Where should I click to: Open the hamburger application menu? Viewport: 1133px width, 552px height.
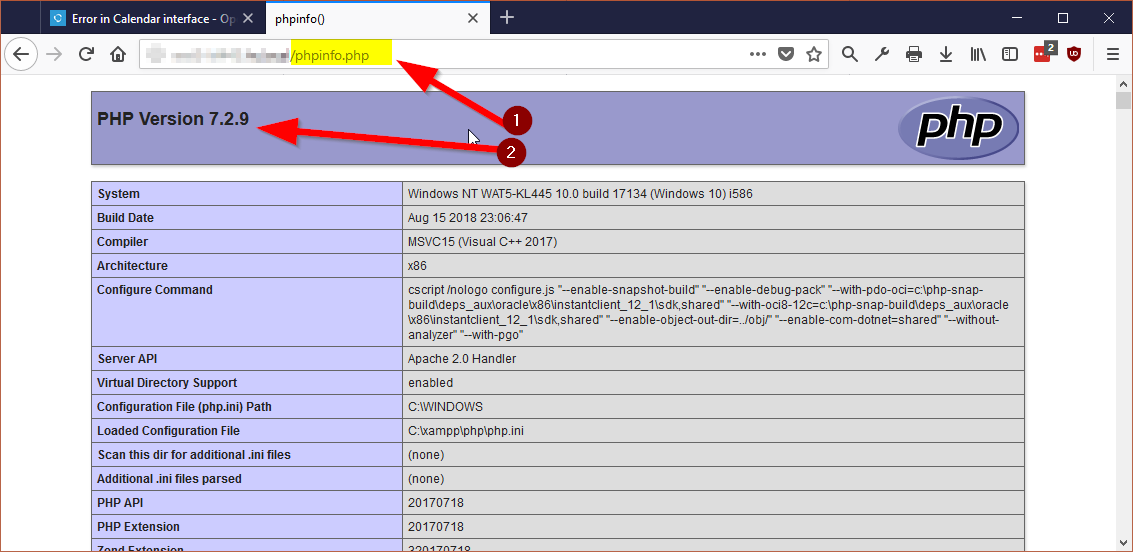pos(1113,54)
